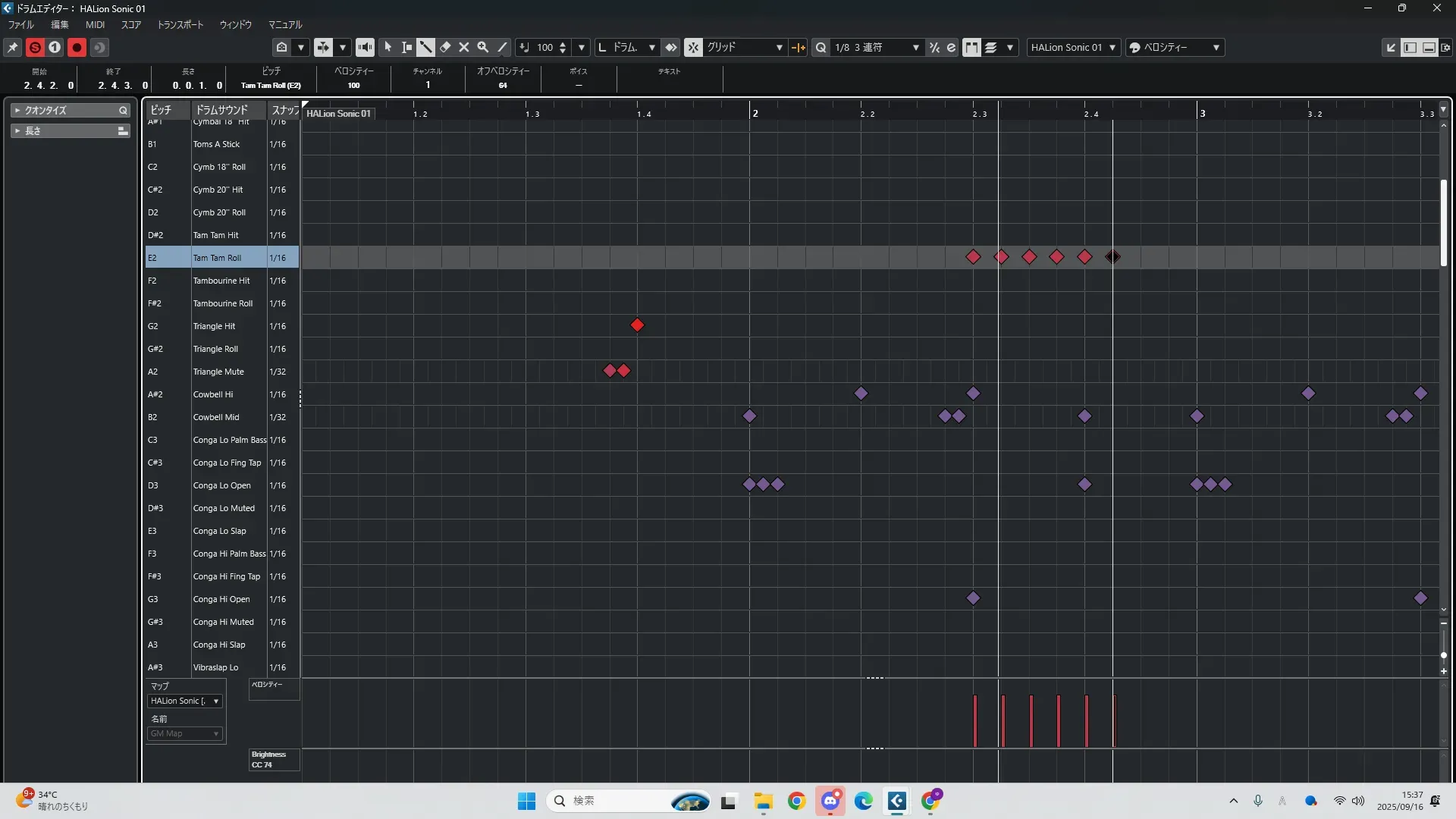Click the vertical zoom slider handle
This screenshot has width=1456, height=819.
pyautogui.click(x=1444, y=654)
